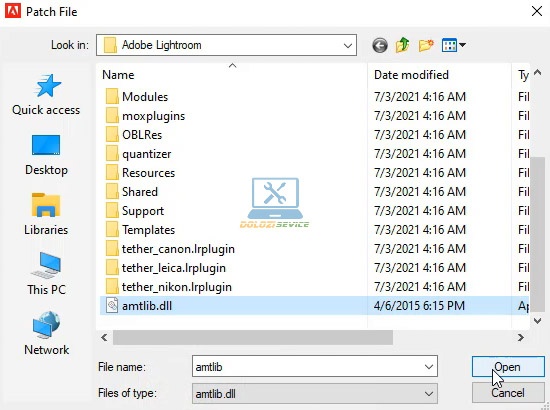Select the quantizer folder icon

click(112, 154)
